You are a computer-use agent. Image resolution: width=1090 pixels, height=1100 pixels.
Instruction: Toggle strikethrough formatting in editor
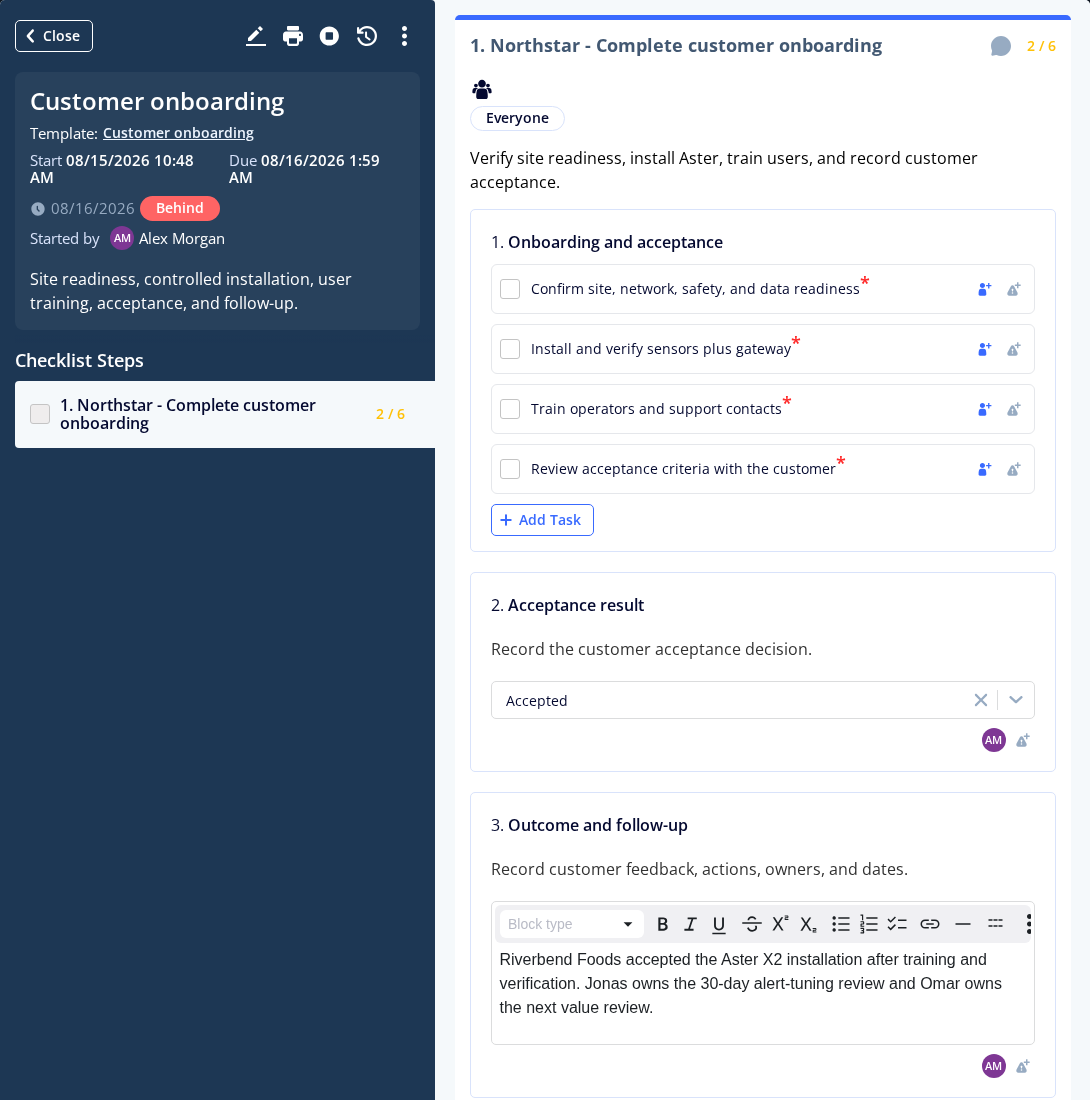751,924
